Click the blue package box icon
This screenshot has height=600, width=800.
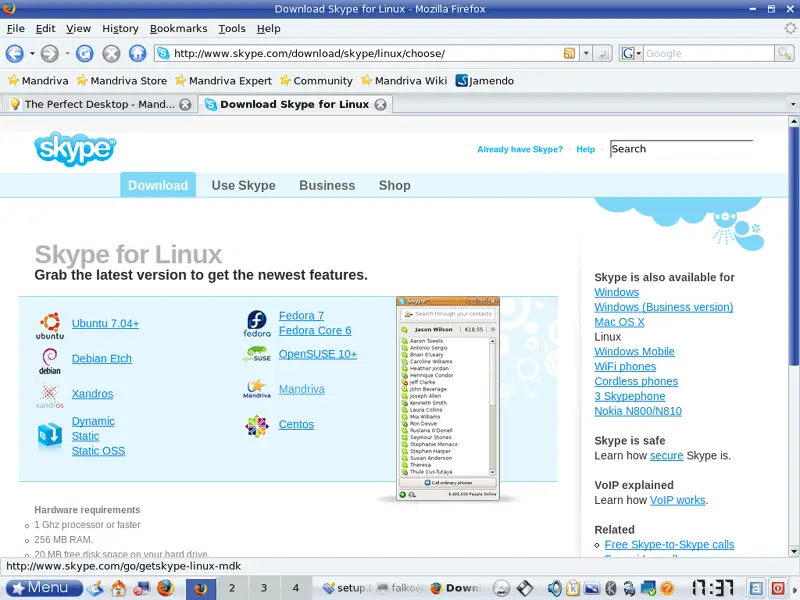tap(50, 436)
